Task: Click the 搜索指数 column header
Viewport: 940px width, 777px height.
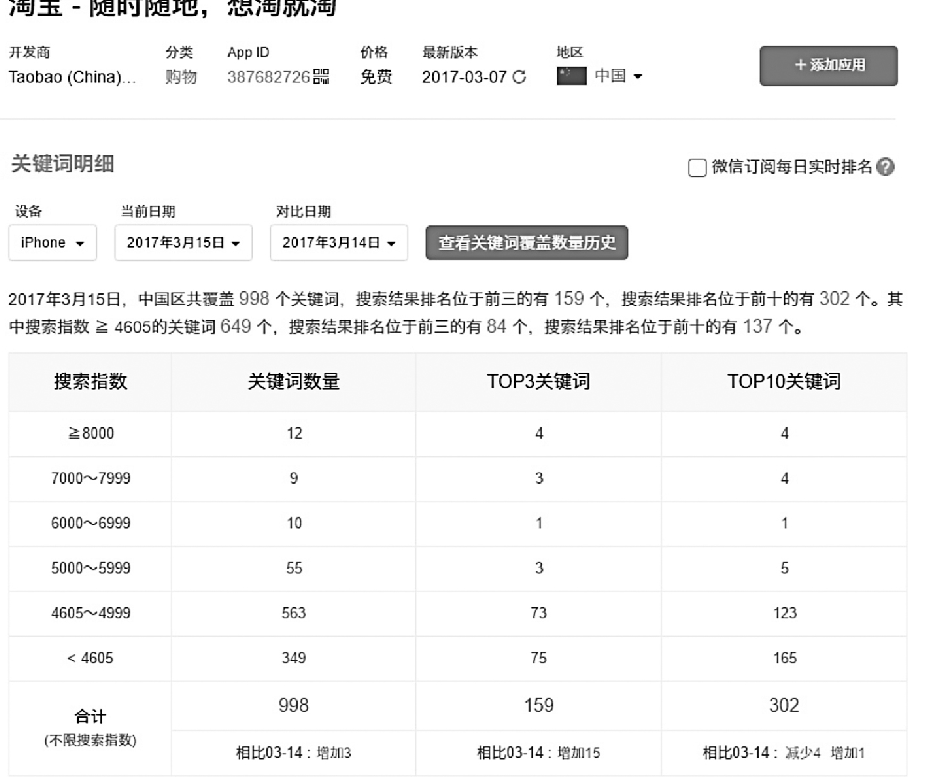Action: click(91, 381)
